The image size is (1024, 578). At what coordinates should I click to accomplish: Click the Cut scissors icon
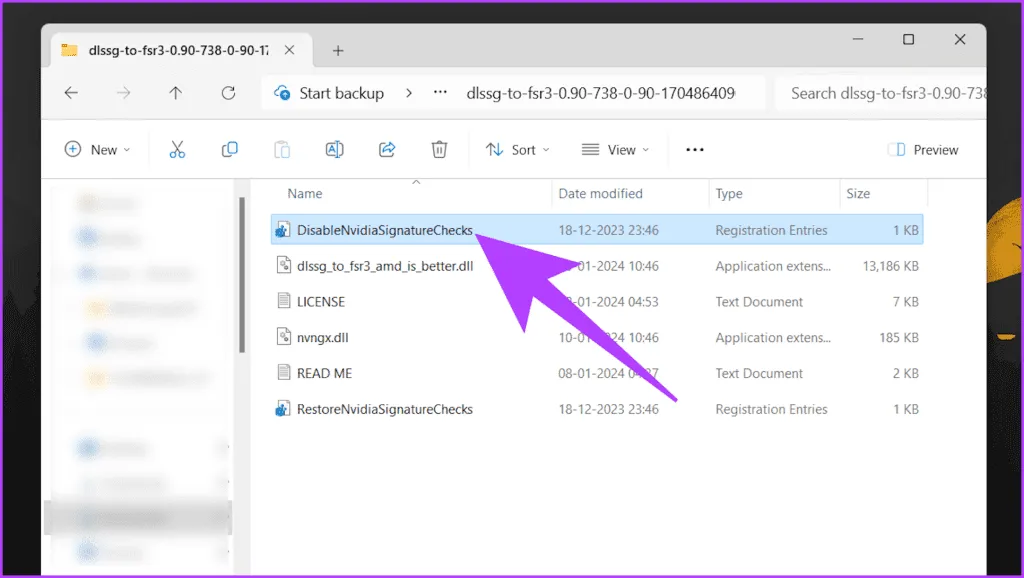177,150
